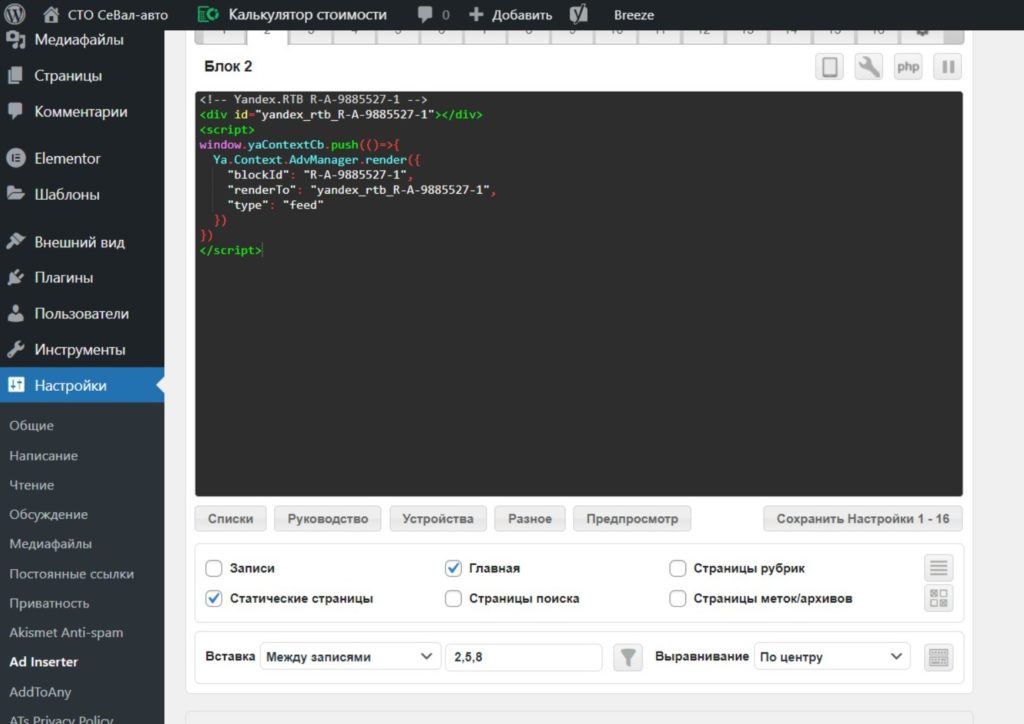This screenshot has height=724, width=1024.
Task: Click Сохранить Настройки 1 - 16 button
Action: pyautogui.click(x=863, y=519)
